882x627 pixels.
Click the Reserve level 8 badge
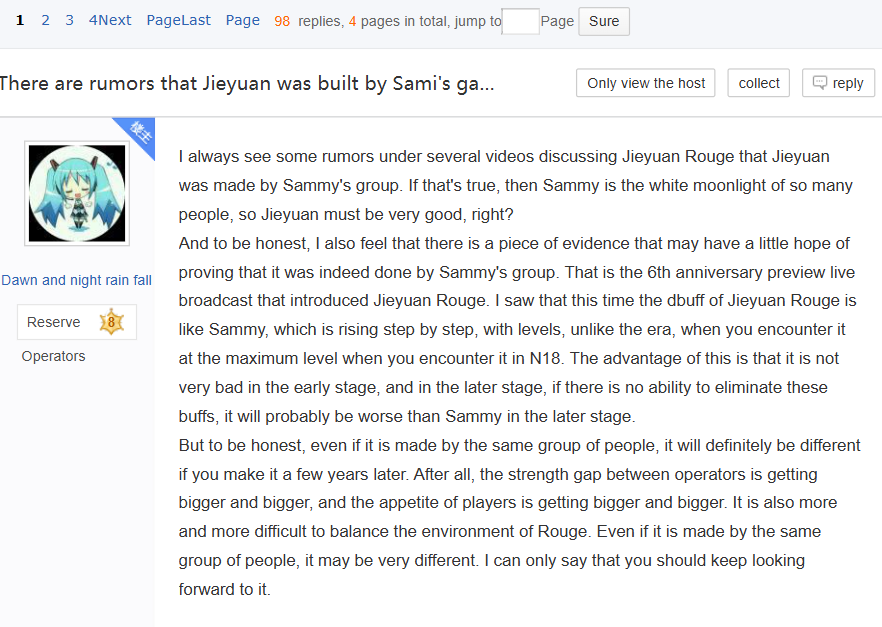(x=77, y=322)
